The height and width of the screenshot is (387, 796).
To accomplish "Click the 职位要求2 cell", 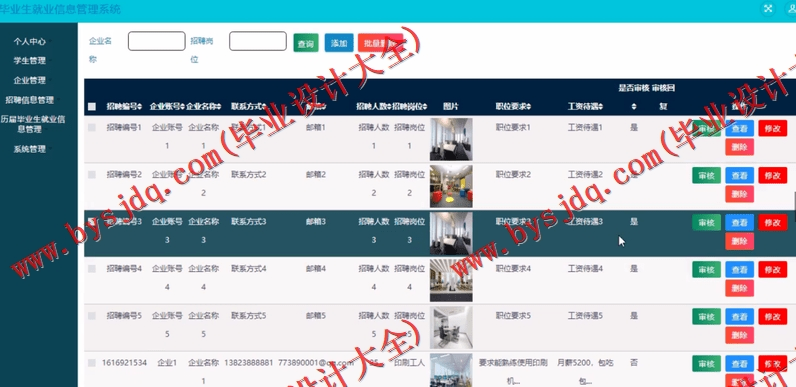I will [x=513, y=175].
